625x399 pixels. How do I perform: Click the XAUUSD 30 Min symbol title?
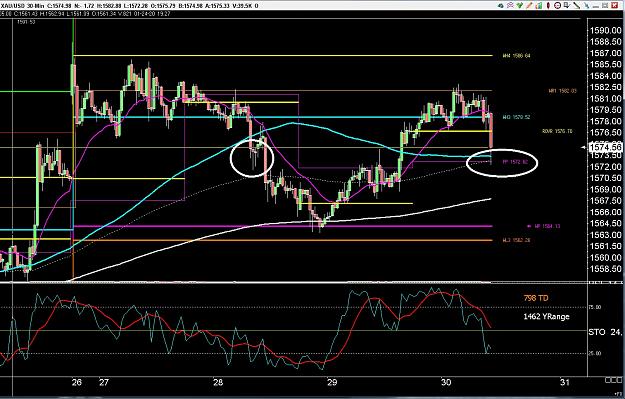pyautogui.click(x=22, y=6)
